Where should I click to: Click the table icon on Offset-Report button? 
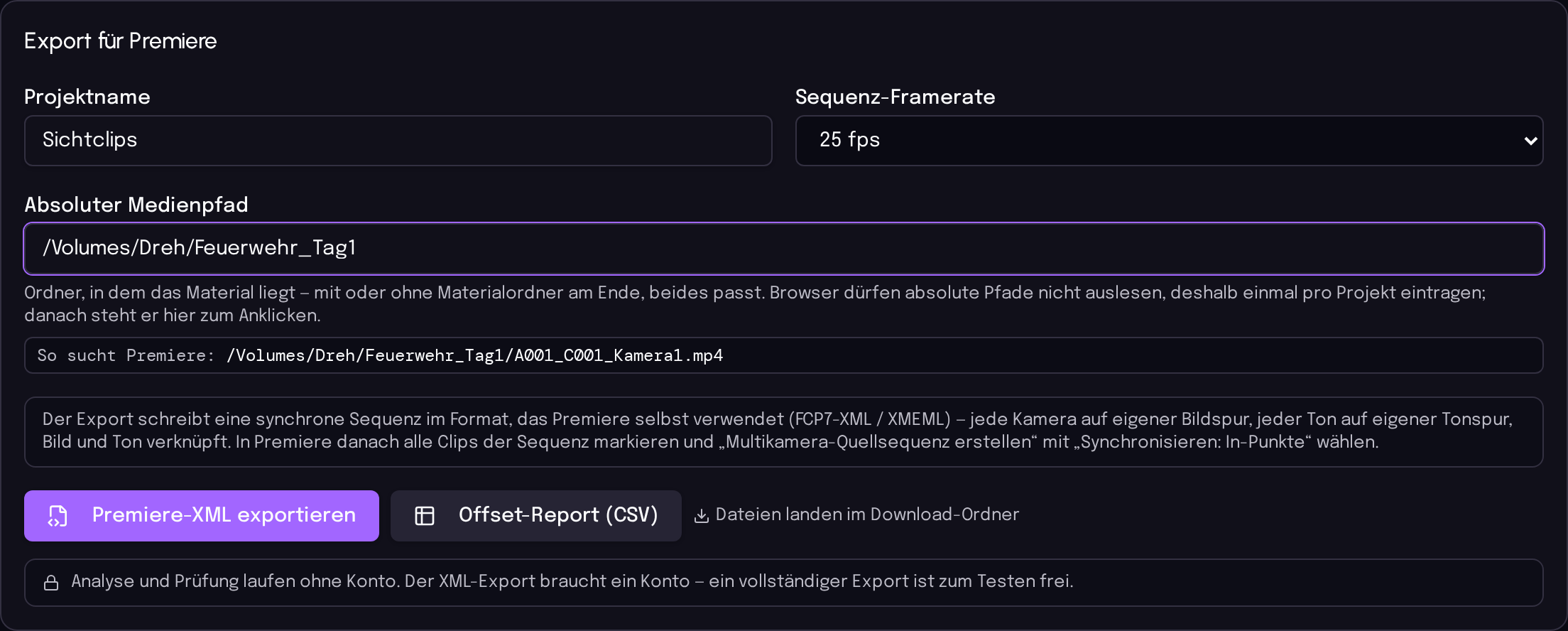pyautogui.click(x=425, y=516)
